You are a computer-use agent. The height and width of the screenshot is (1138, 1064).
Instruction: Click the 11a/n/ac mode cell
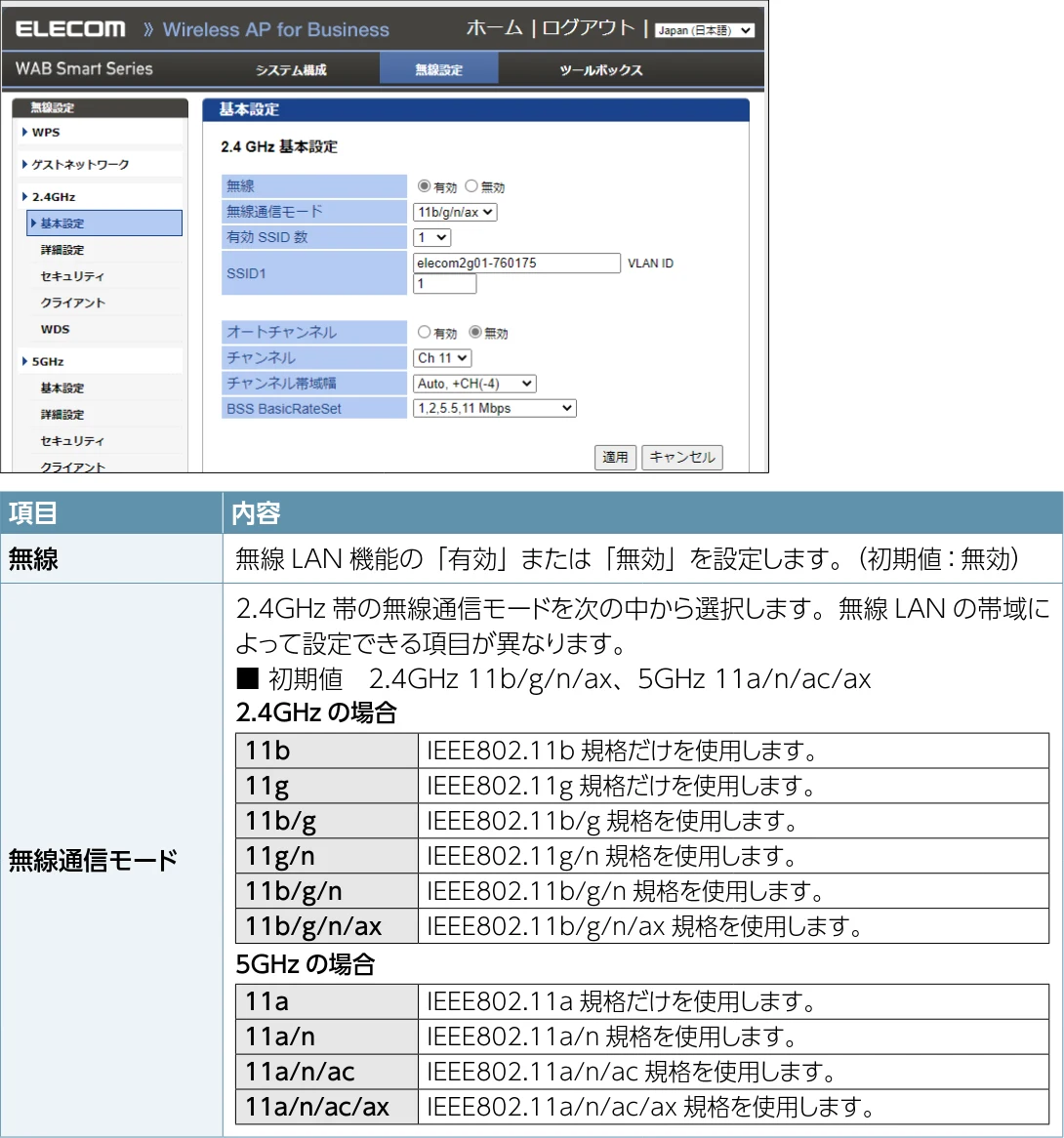(327, 1072)
